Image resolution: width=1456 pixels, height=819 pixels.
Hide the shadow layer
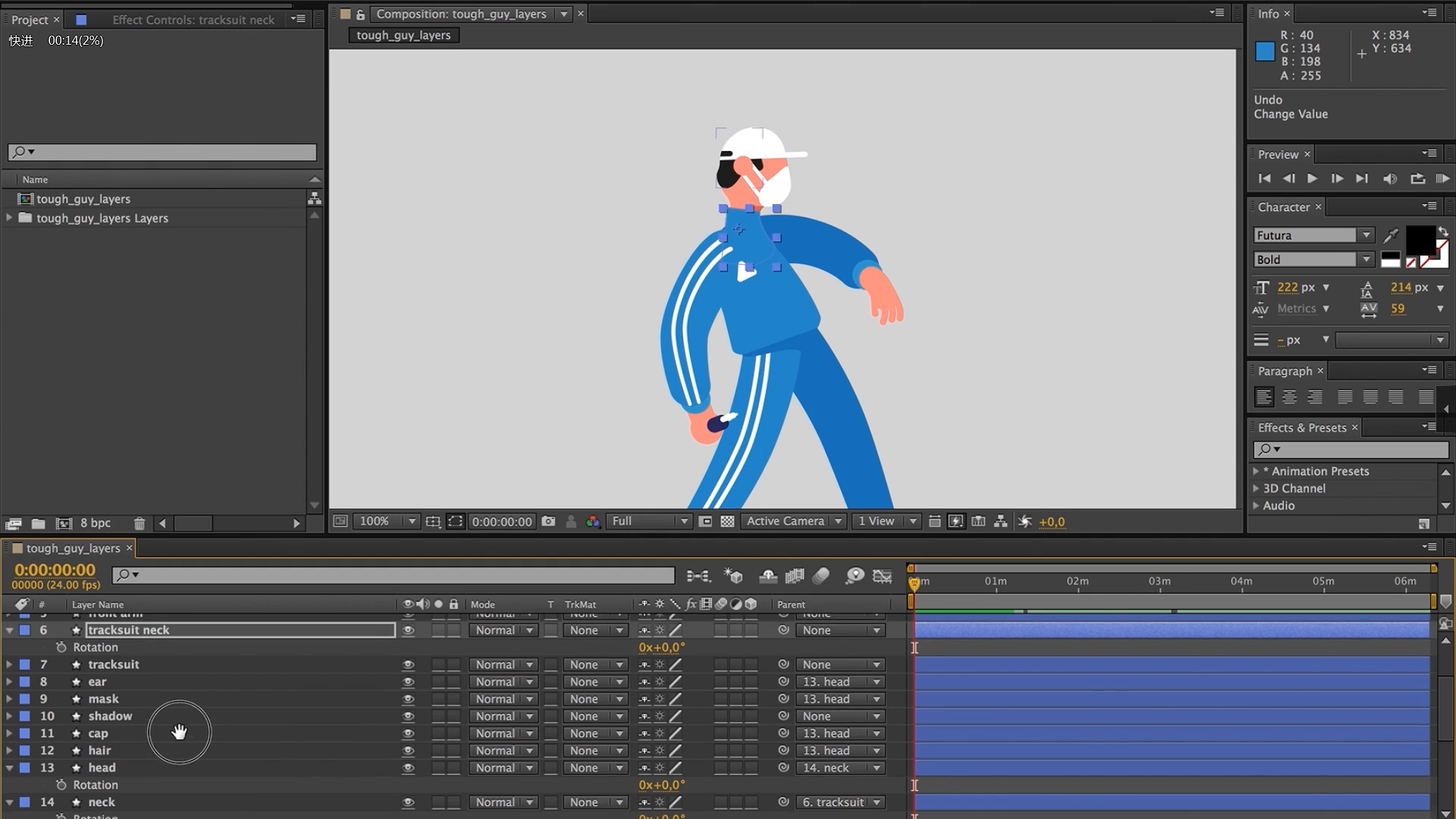pyautogui.click(x=408, y=716)
